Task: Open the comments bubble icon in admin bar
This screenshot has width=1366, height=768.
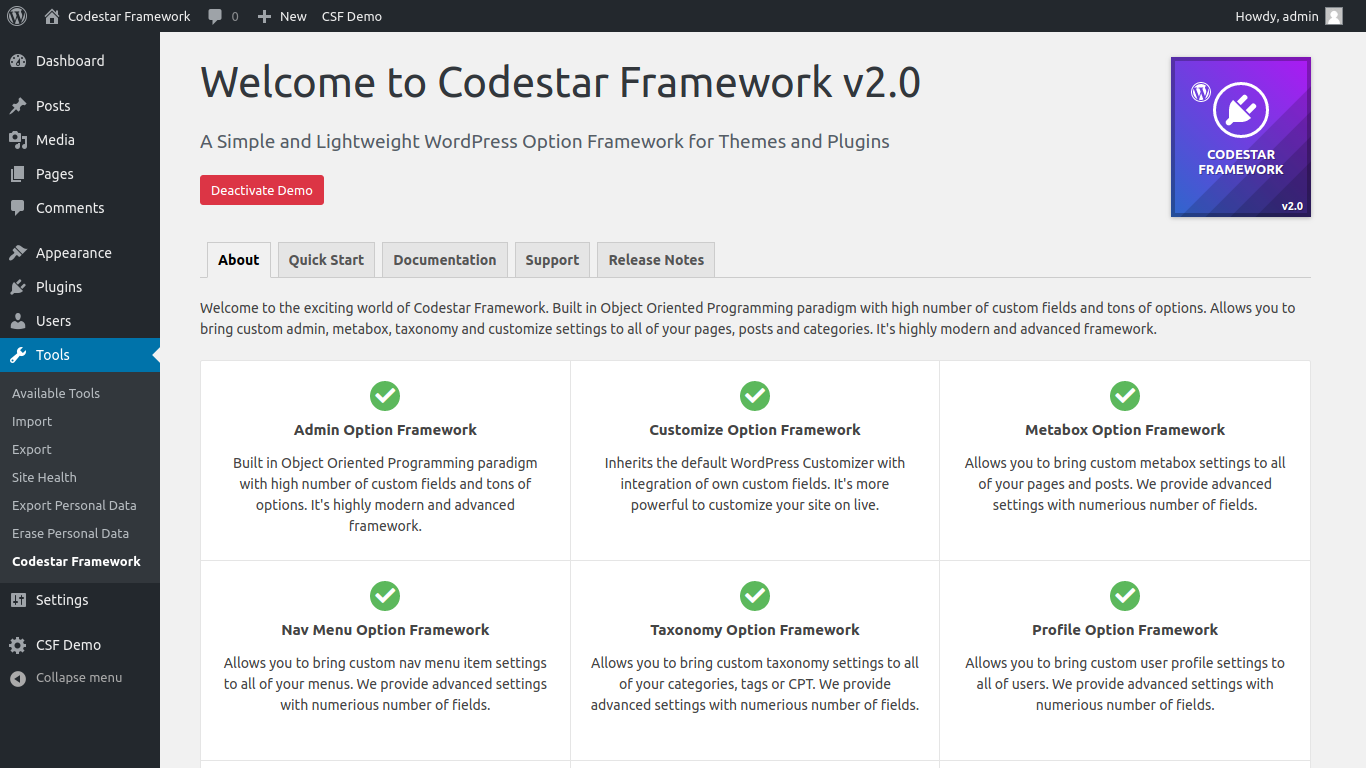Action: coord(215,16)
